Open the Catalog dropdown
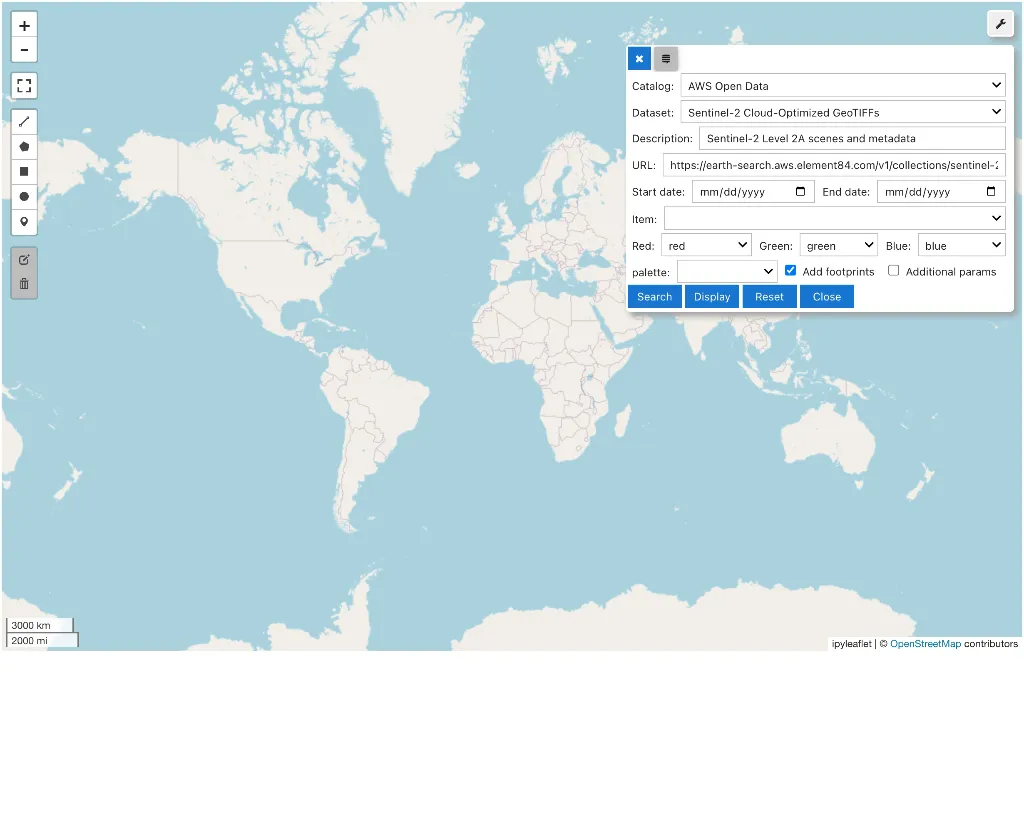This screenshot has height=819, width=1024. pyautogui.click(x=842, y=86)
